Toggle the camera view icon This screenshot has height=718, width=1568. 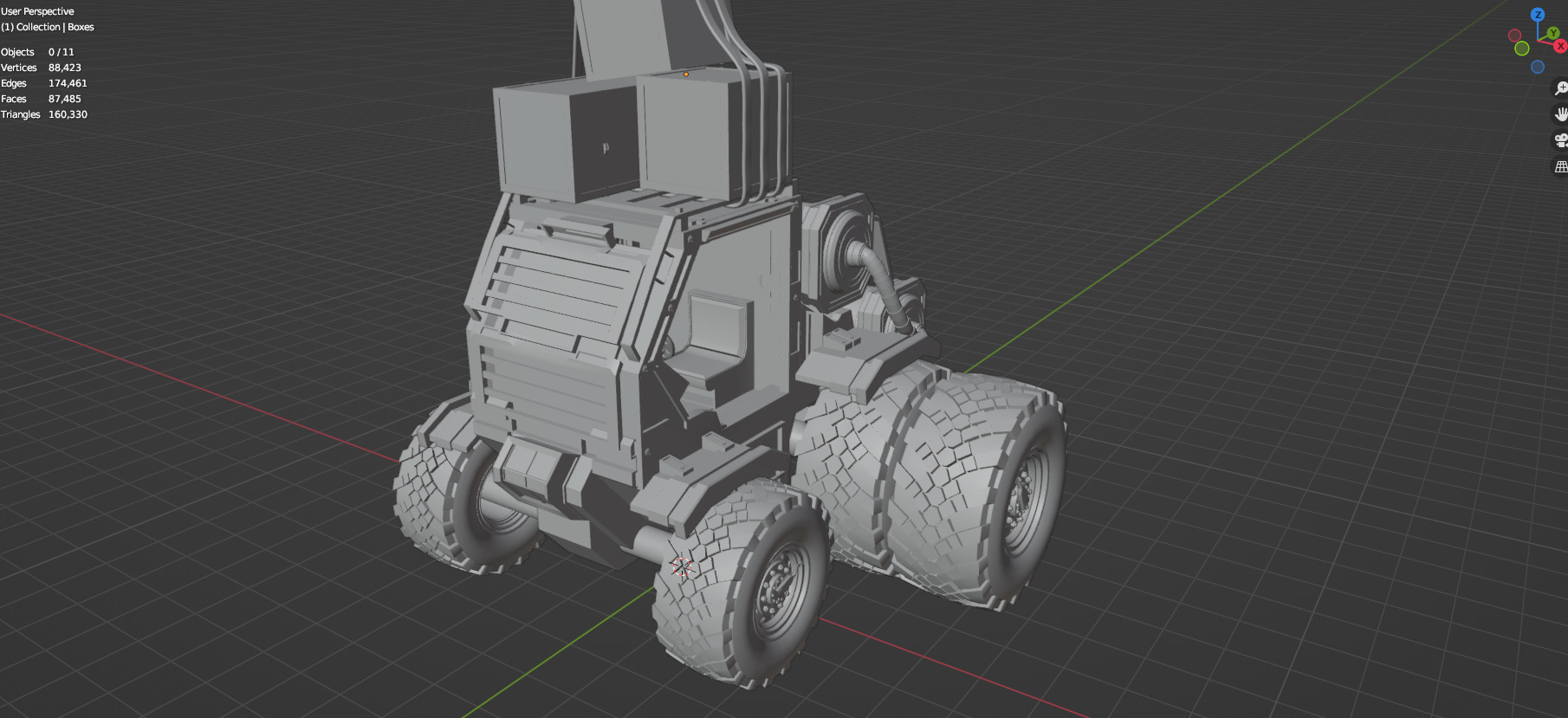[x=1560, y=140]
